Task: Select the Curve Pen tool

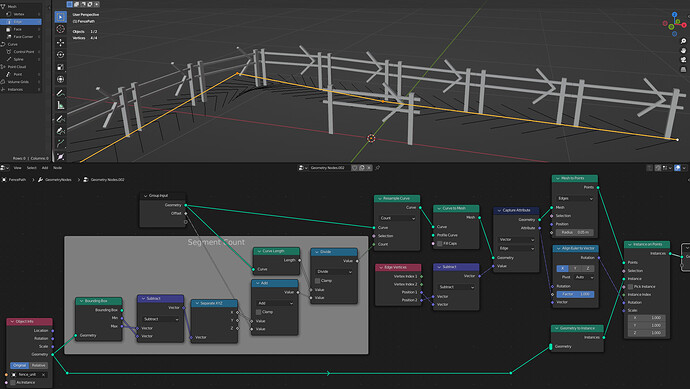Action: pos(60,131)
